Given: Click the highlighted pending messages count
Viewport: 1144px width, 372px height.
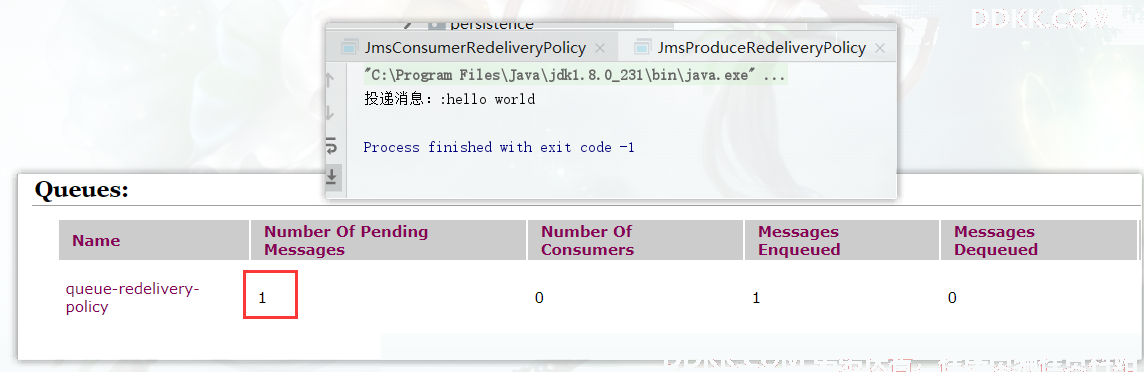Looking at the screenshot, I should [270, 294].
